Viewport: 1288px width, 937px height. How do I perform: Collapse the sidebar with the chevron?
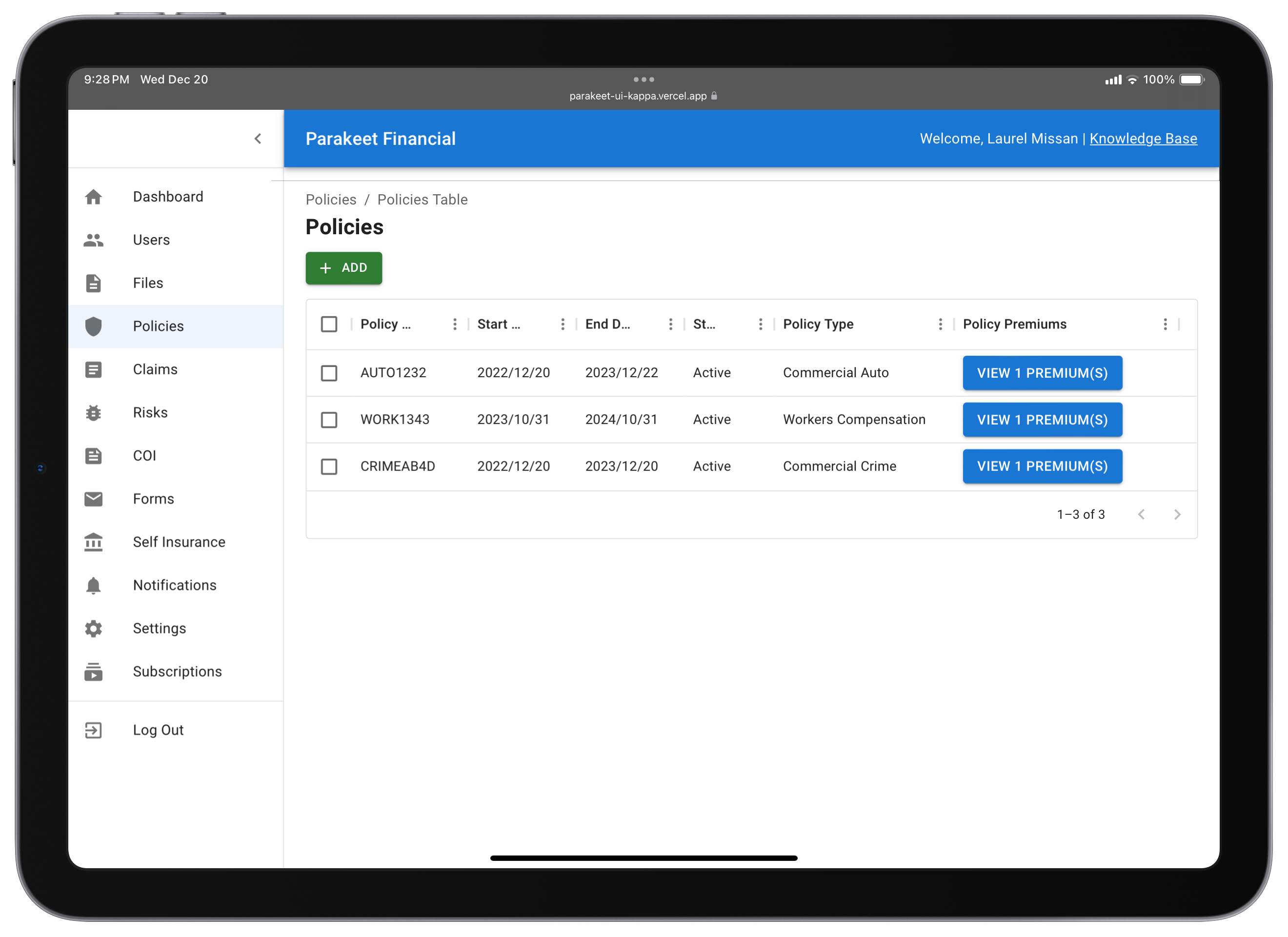click(258, 139)
